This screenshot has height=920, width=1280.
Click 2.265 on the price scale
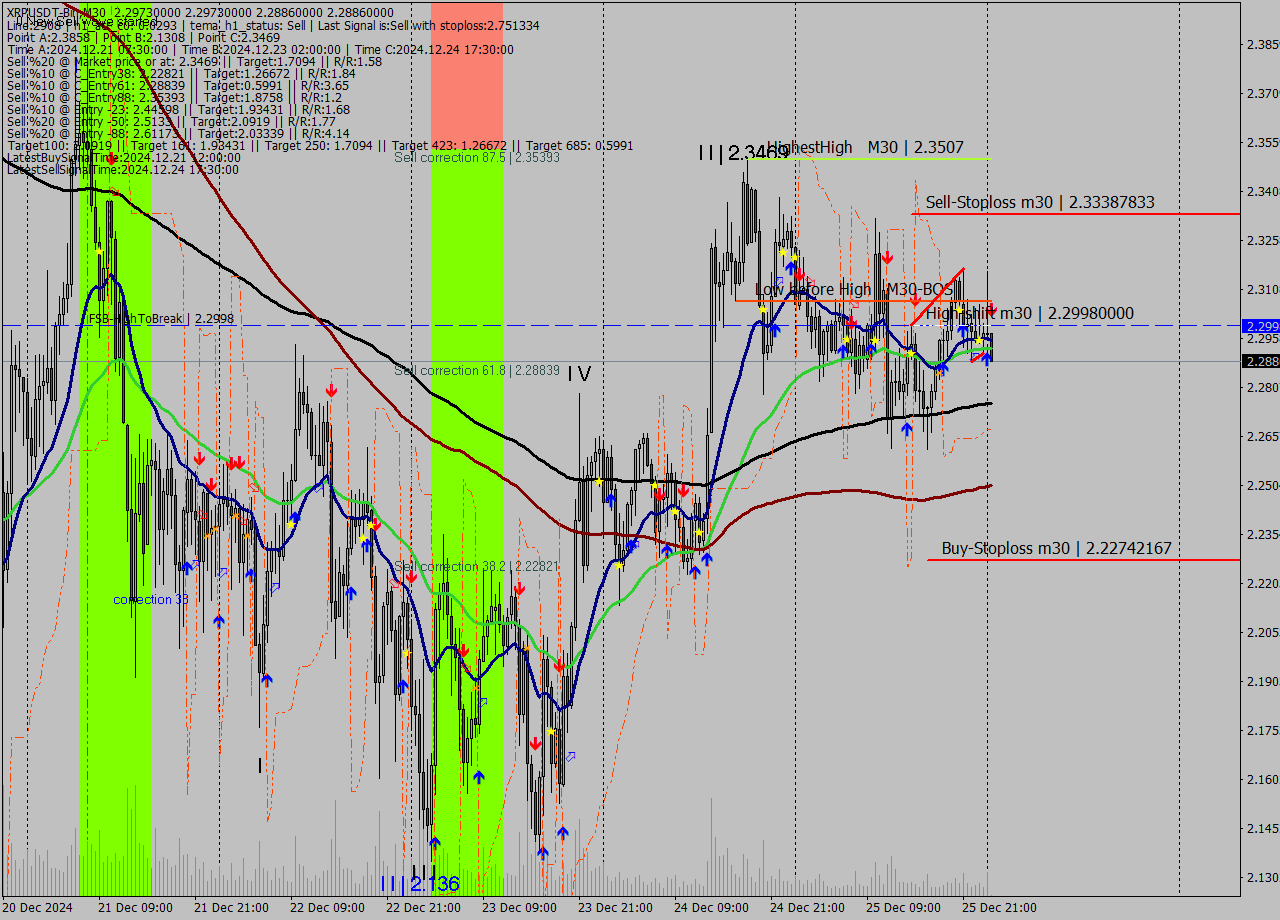click(1262, 436)
